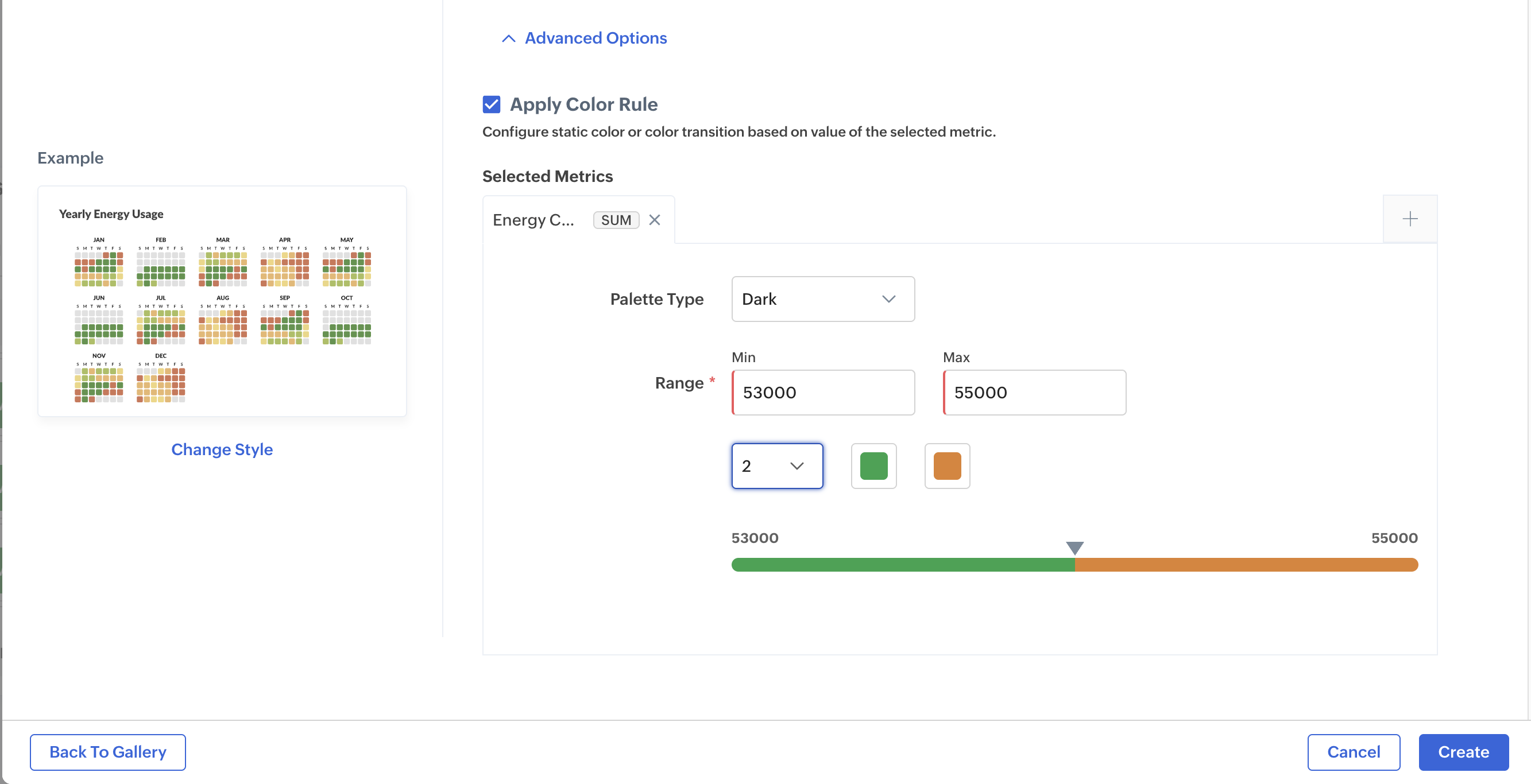Click the Back To Gallery button
This screenshot has width=1531, height=784.
(107, 751)
